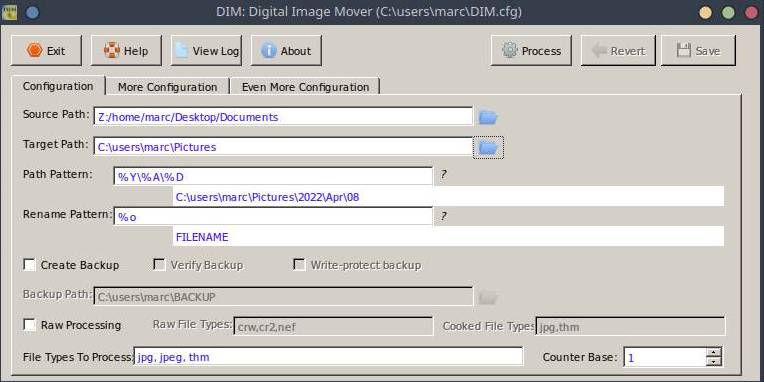Browse folder for Target Path
This screenshot has width=764, height=382.
tap(488, 147)
